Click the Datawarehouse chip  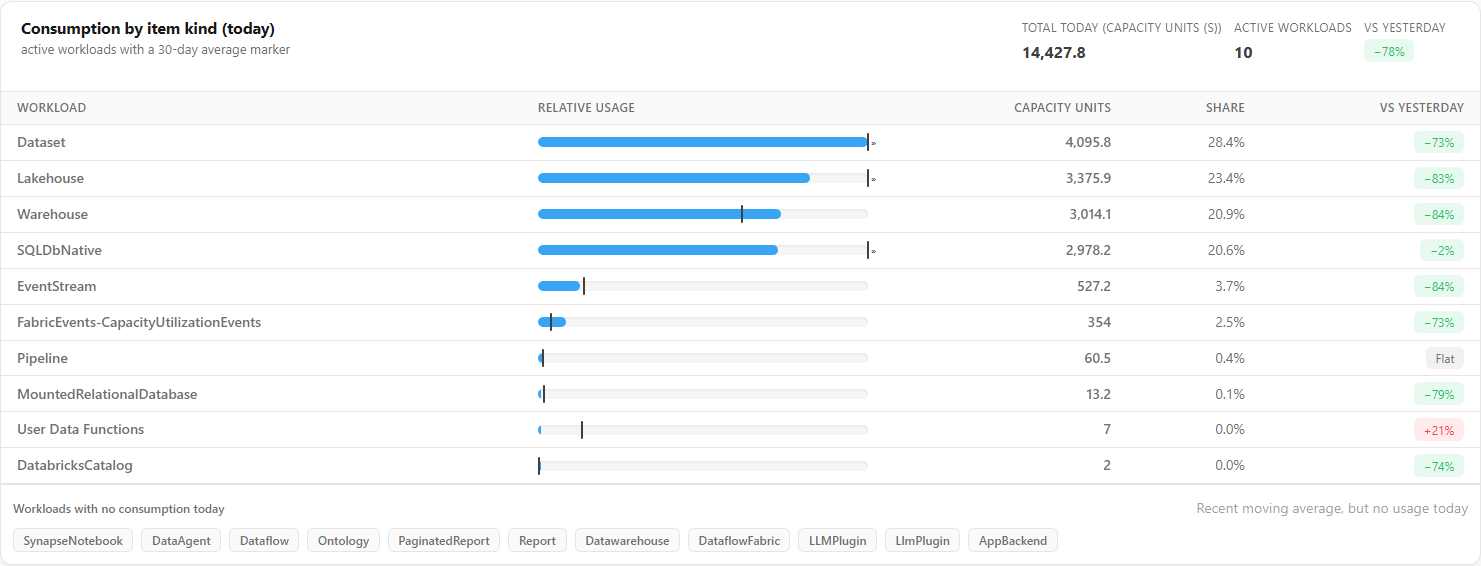(x=627, y=541)
